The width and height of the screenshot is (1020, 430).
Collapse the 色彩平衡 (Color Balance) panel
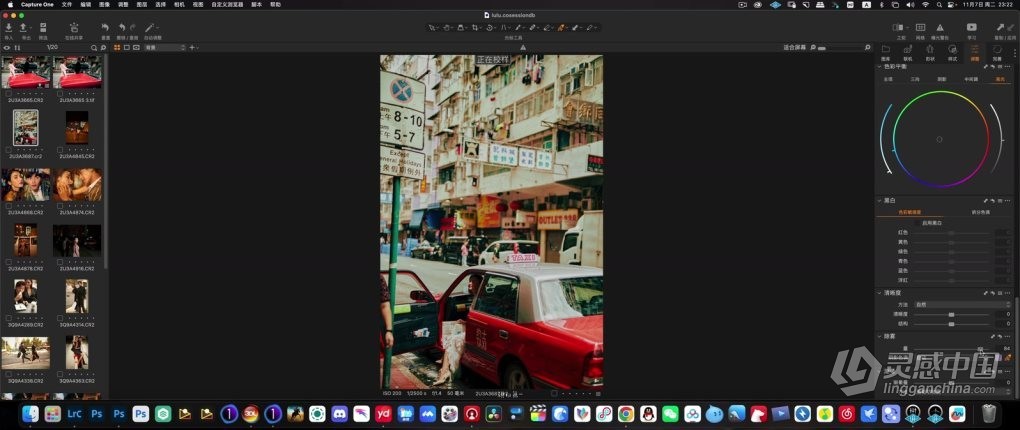[879, 66]
